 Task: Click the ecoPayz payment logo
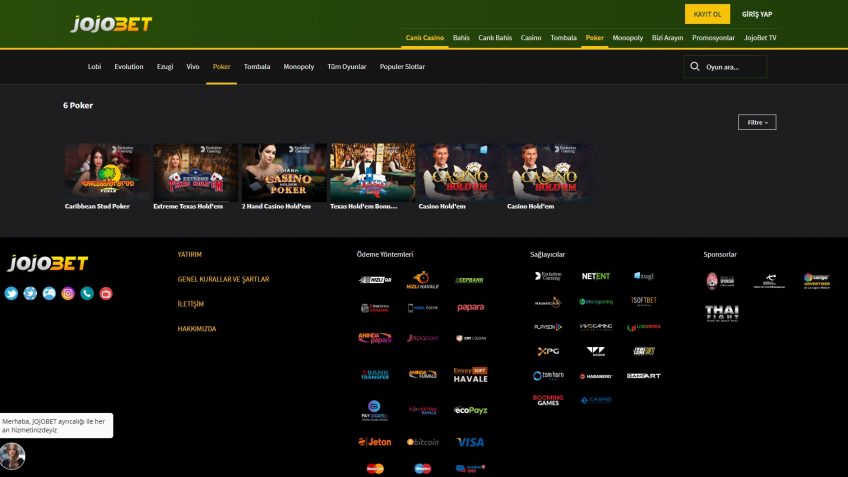click(471, 410)
